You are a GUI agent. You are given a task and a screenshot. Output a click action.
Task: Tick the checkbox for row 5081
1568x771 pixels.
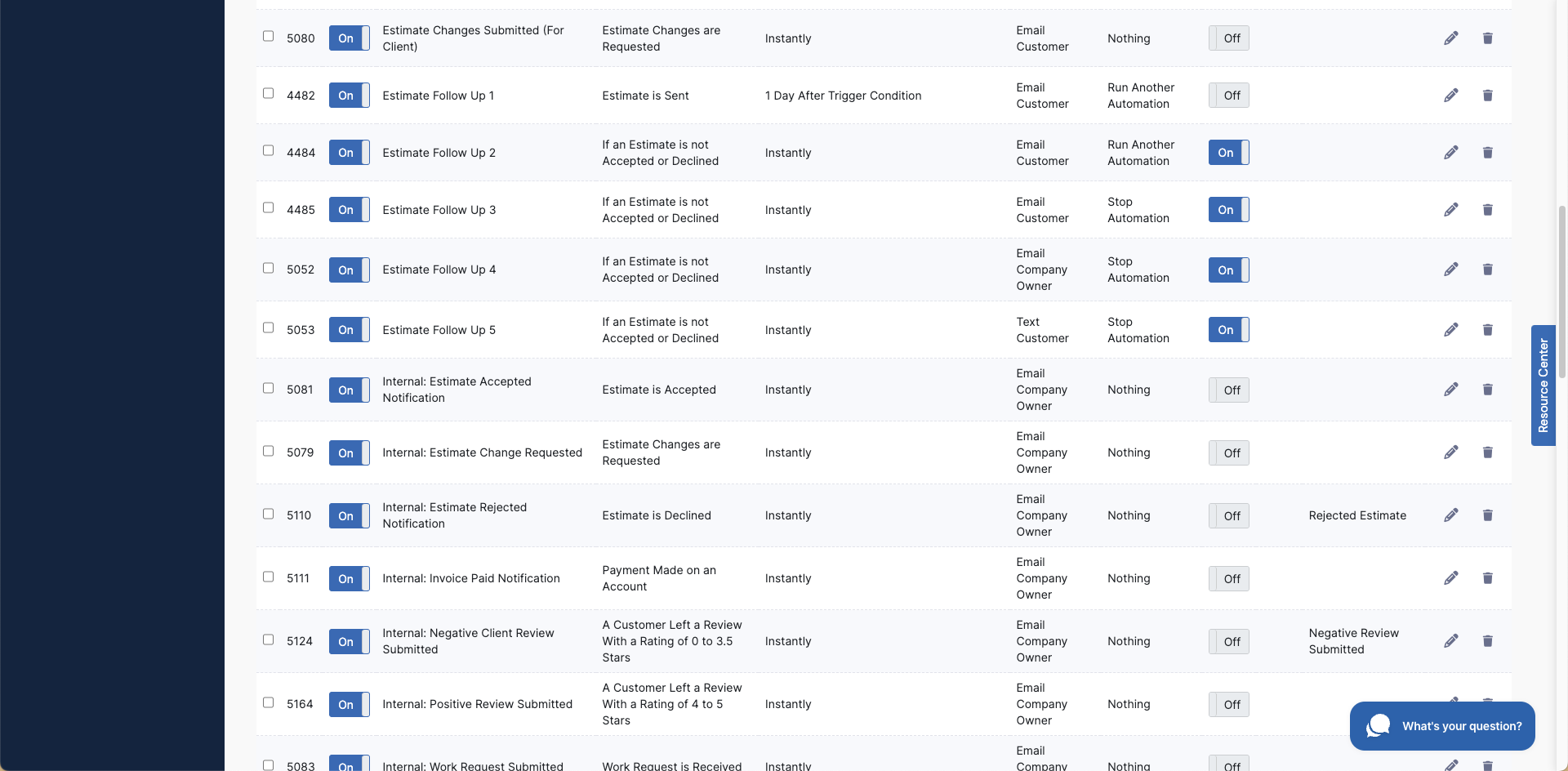click(268, 388)
